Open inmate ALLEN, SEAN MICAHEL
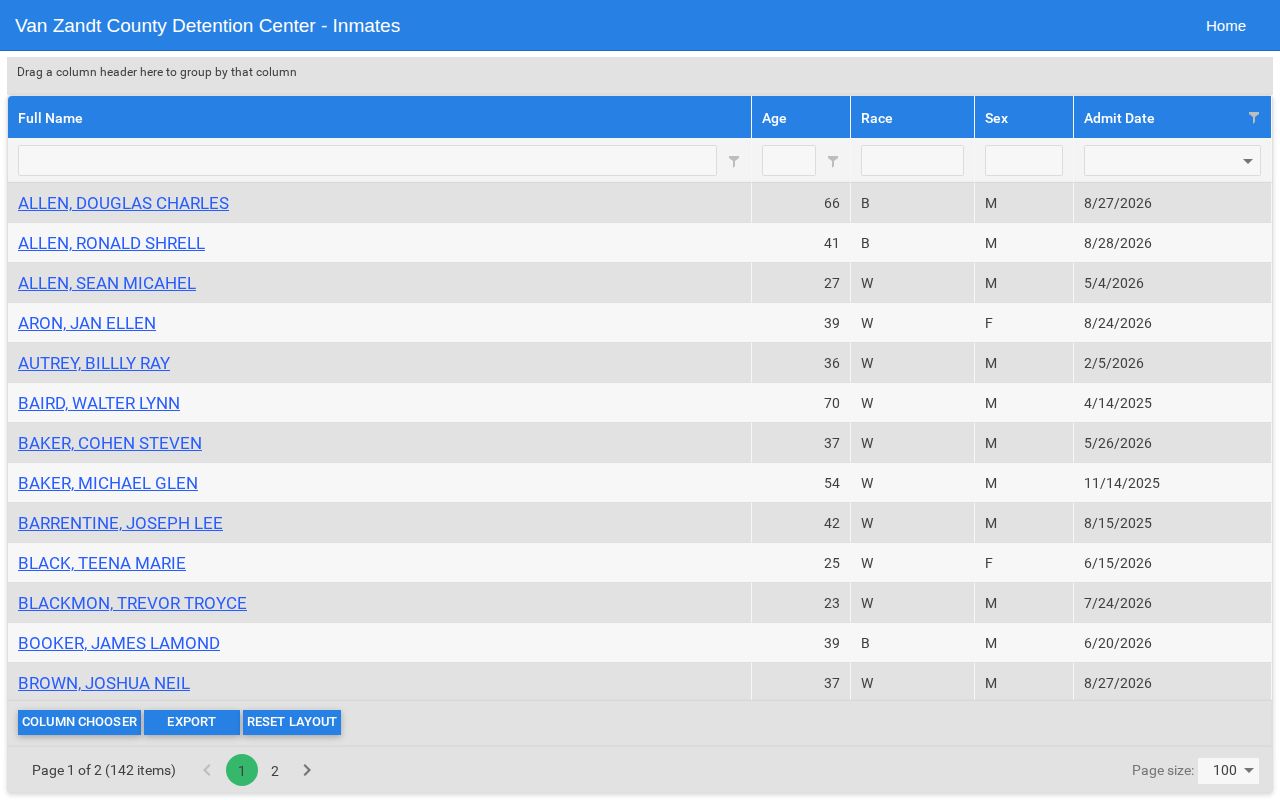The height and width of the screenshot is (800, 1280). [x=107, y=283]
